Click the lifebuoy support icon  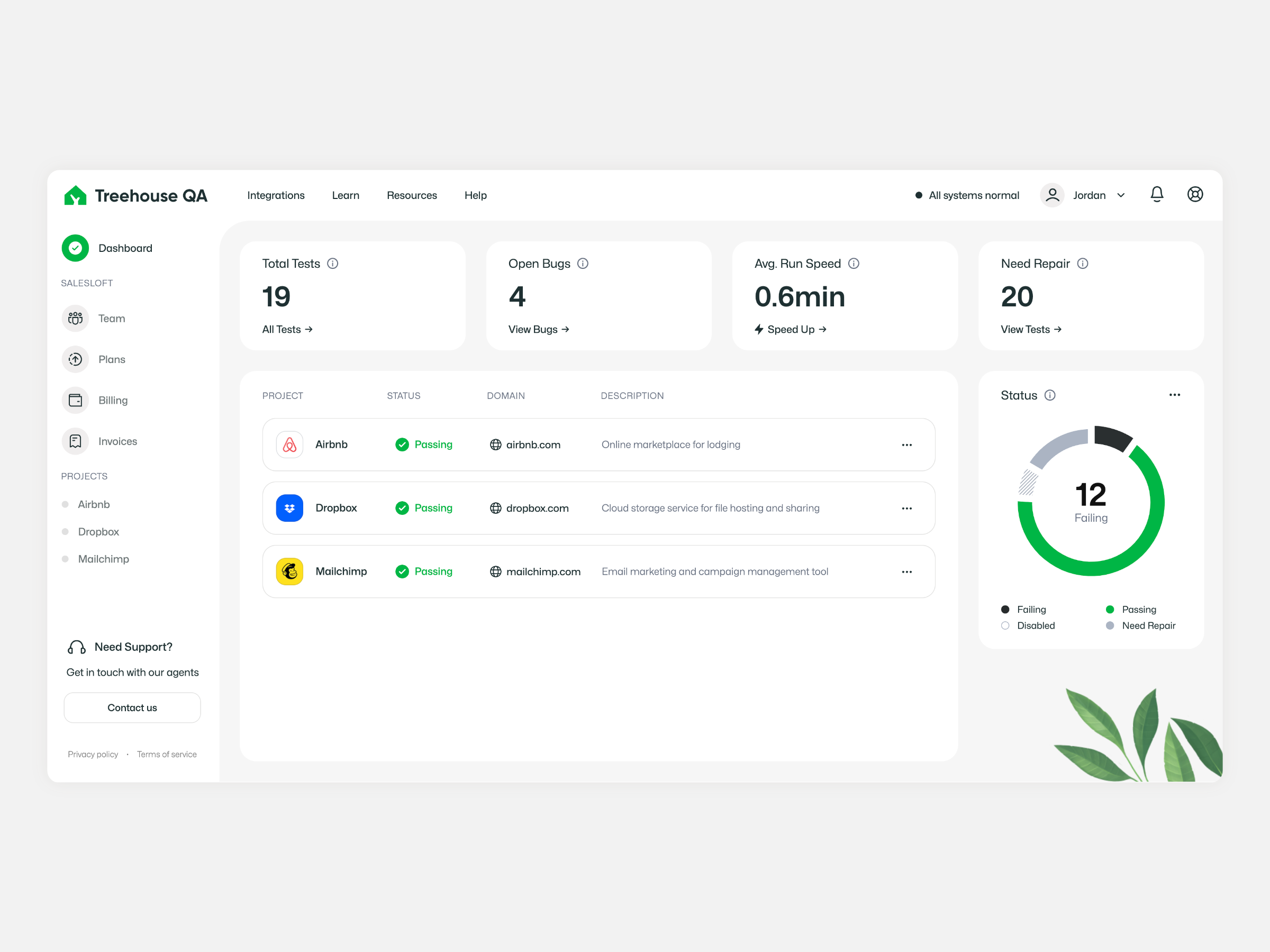pyautogui.click(x=1195, y=195)
